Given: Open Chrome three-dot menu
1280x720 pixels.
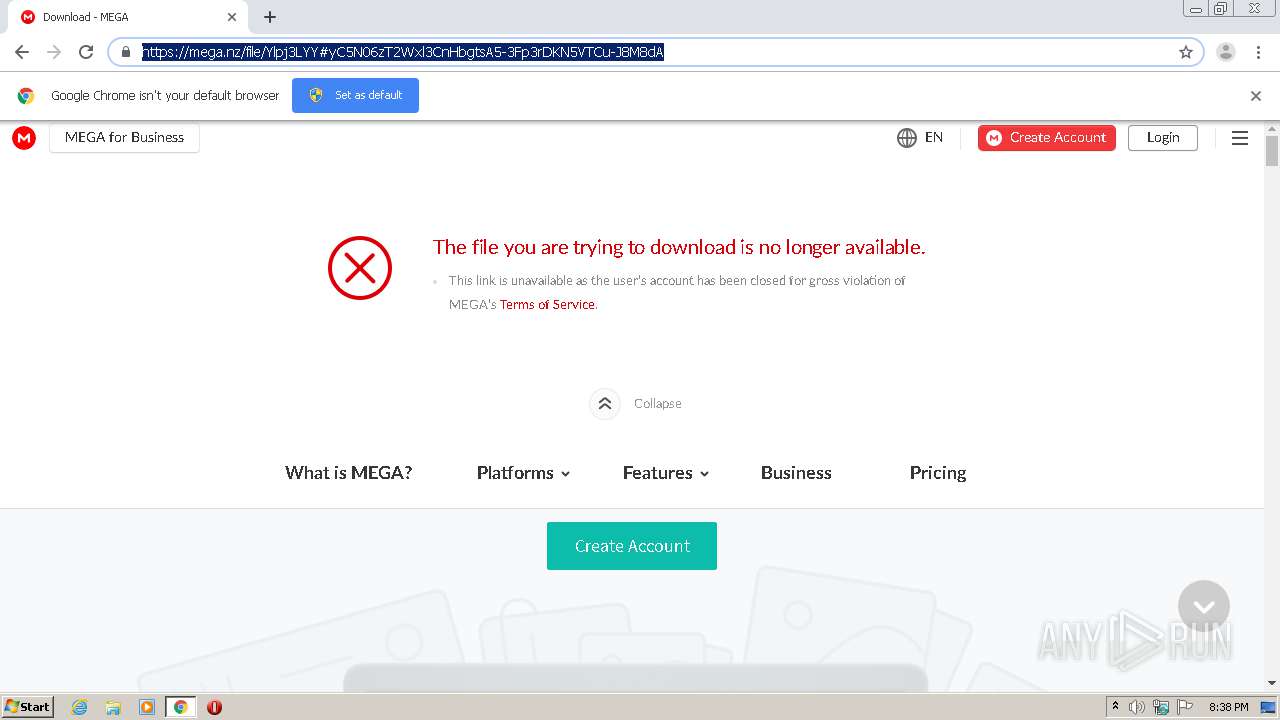Looking at the screenshot, I should point(1258,52).
